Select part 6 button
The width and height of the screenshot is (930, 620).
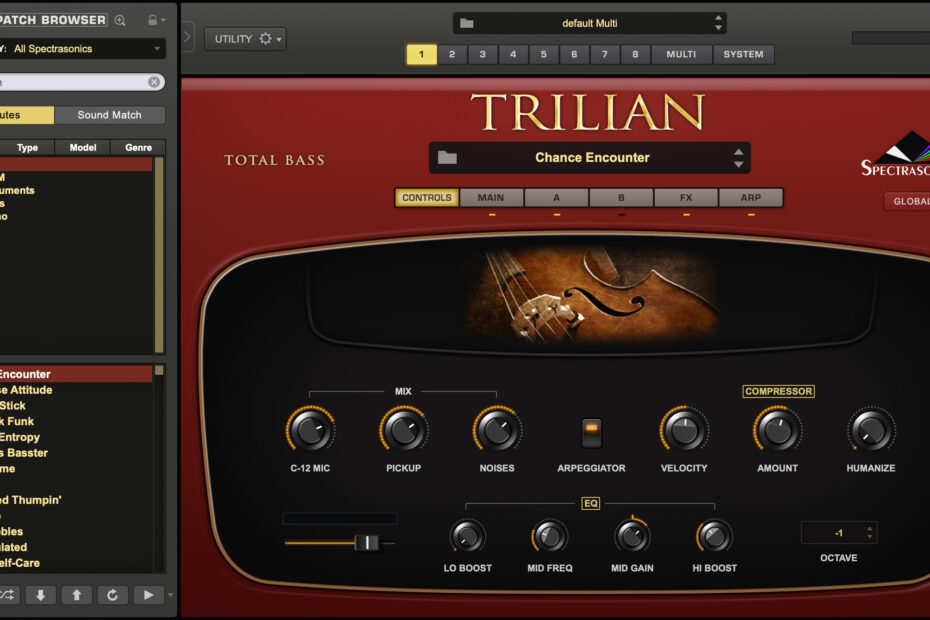tap(574, 54)
